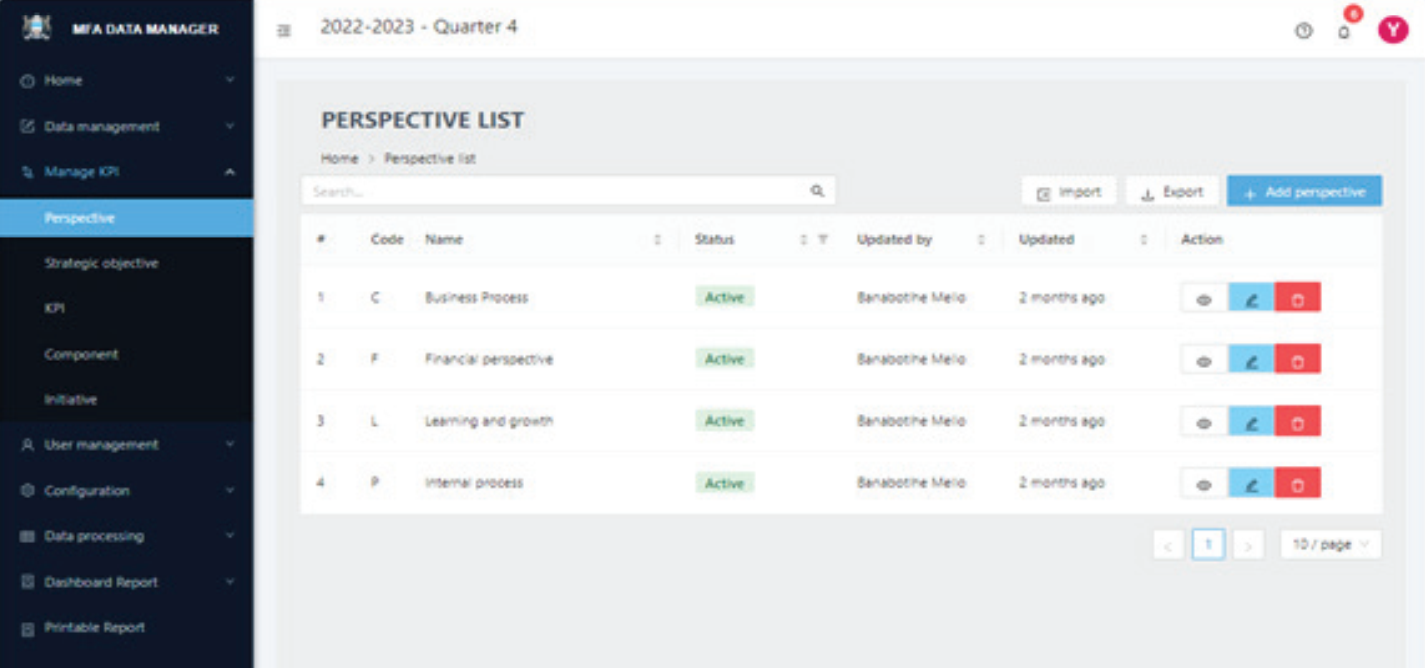
Task: Edit the Business Process perspective
Action: 1251,298
